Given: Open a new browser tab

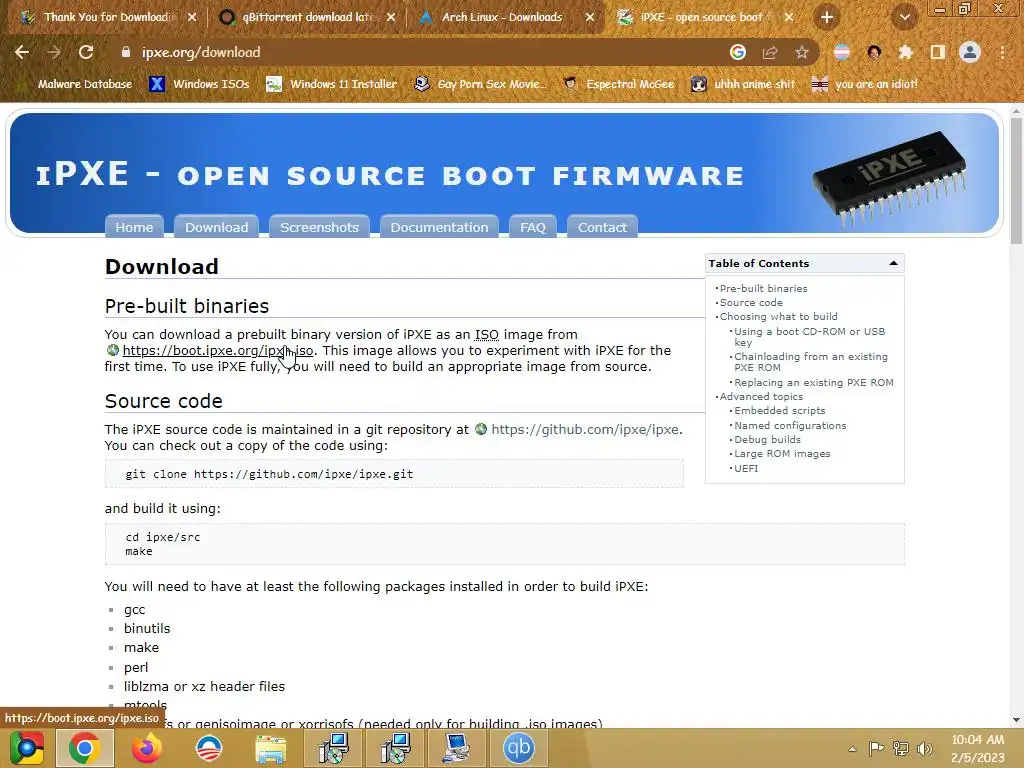Looking at the screenshot, I should [827, 17].
